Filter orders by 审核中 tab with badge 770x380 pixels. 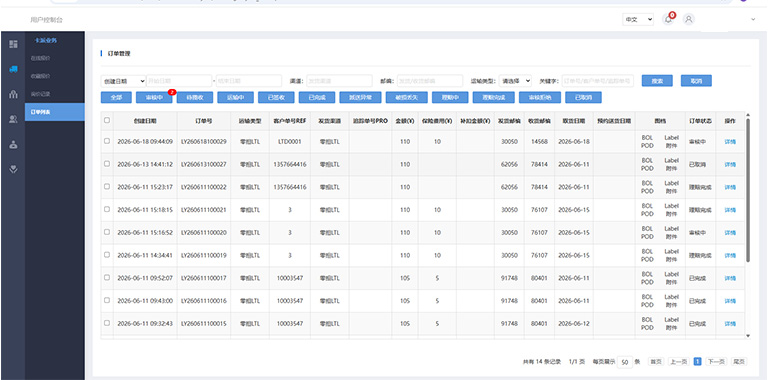pos(155,97)
